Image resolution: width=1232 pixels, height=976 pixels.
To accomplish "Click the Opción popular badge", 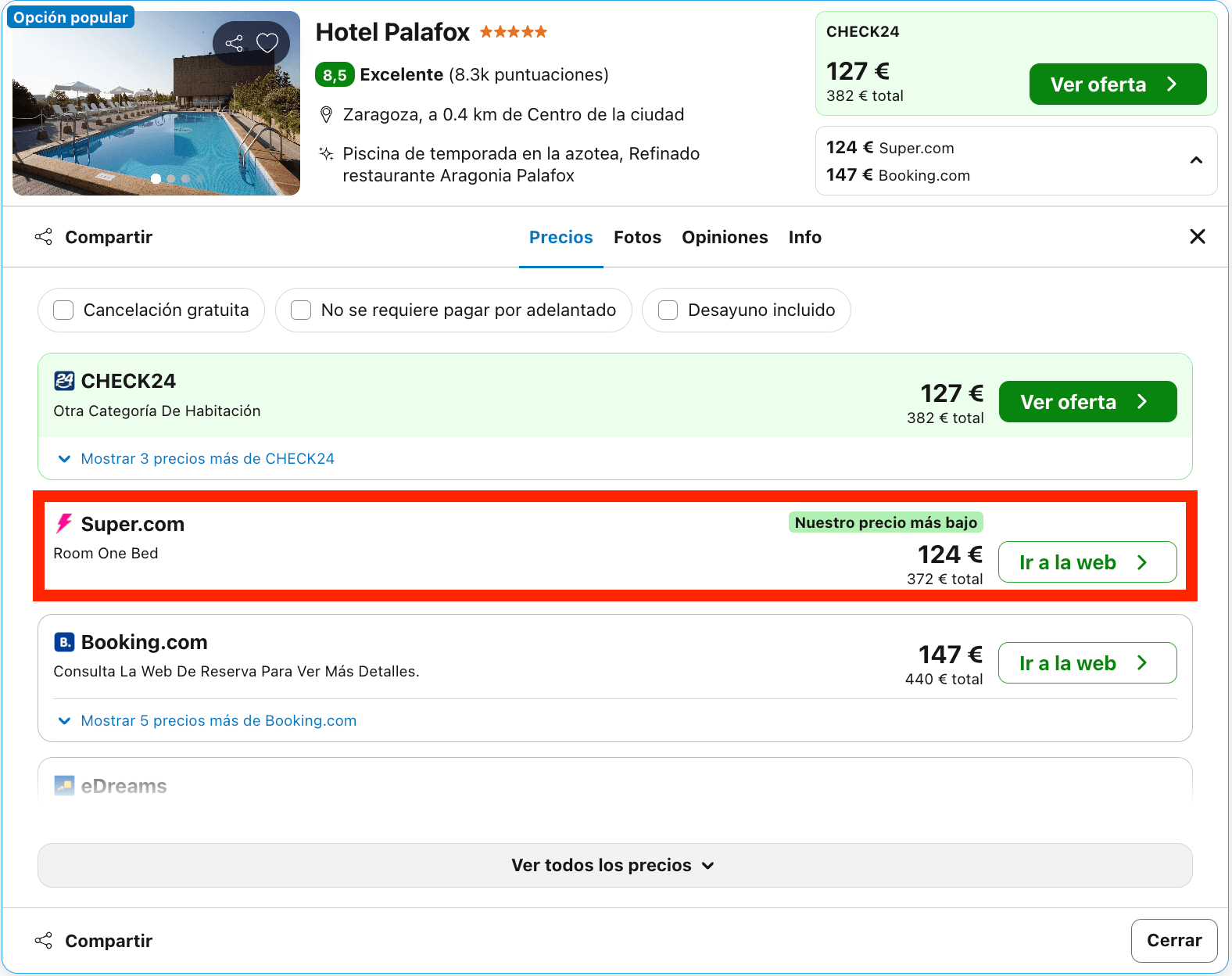I will point(70,17).
